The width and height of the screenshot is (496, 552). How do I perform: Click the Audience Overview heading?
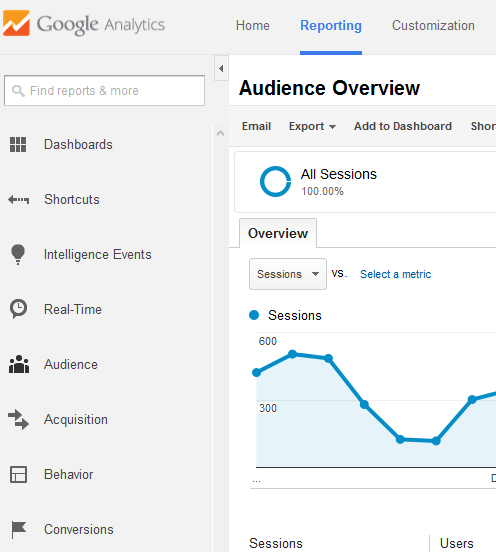click(x=329, y=88)
